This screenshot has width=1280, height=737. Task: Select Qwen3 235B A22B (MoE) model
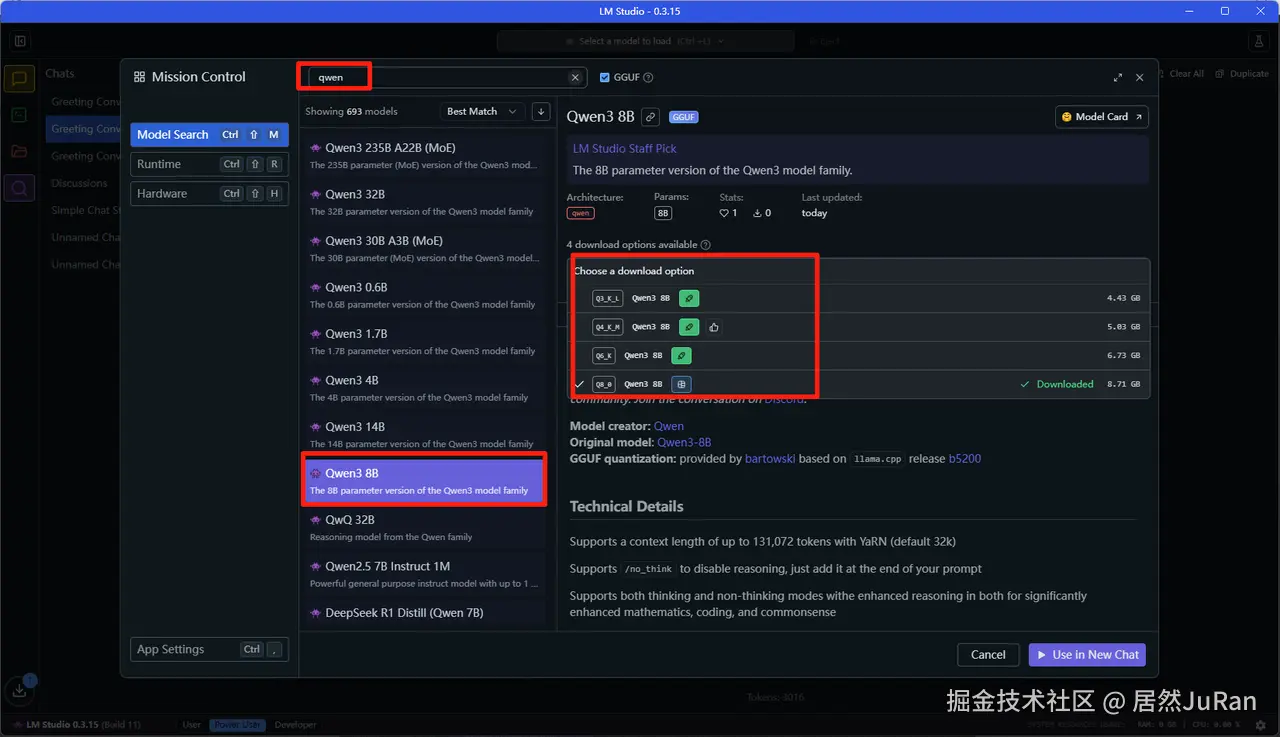coord(426,156)
